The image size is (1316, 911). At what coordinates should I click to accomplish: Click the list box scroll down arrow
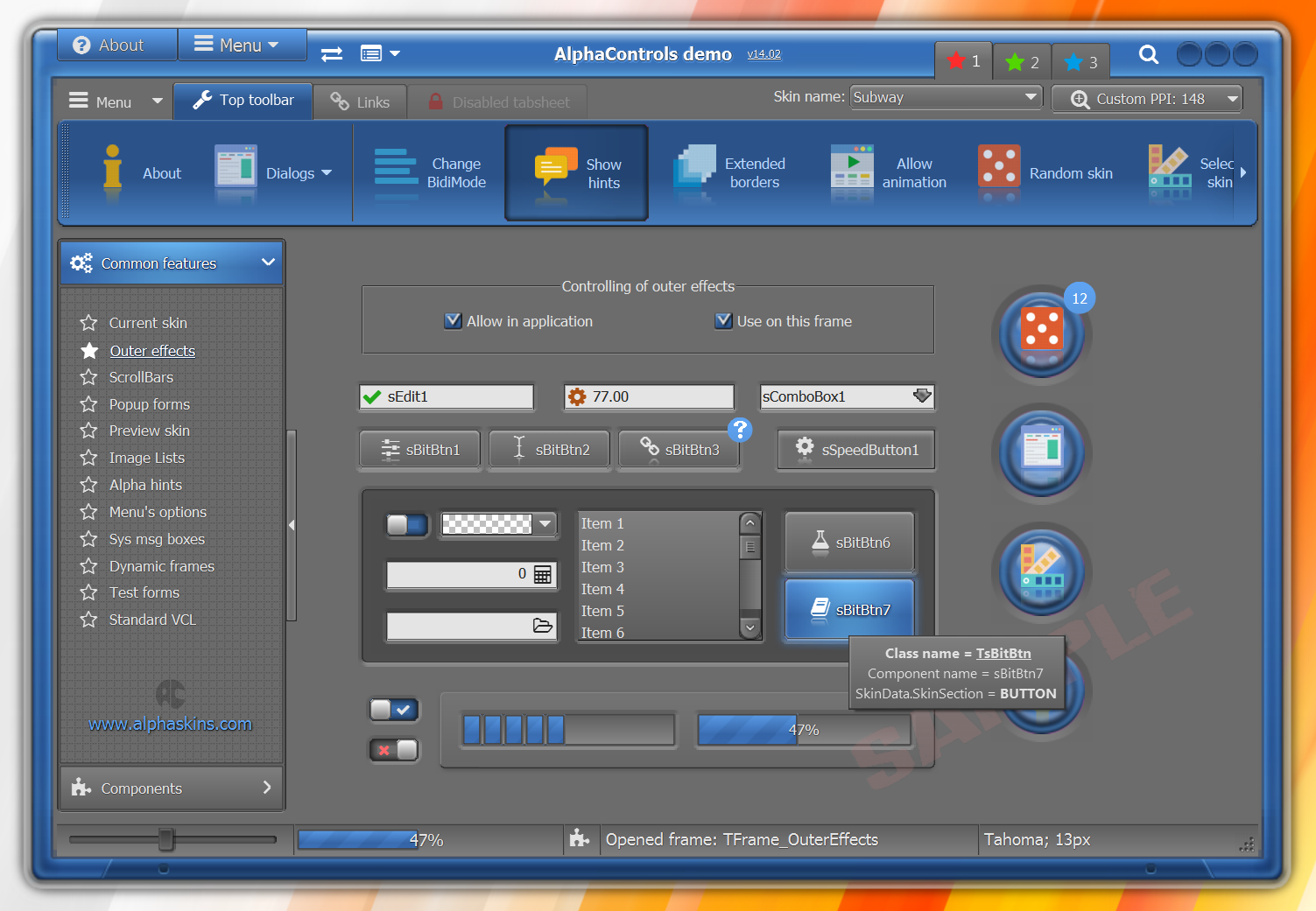click(749, 627)
